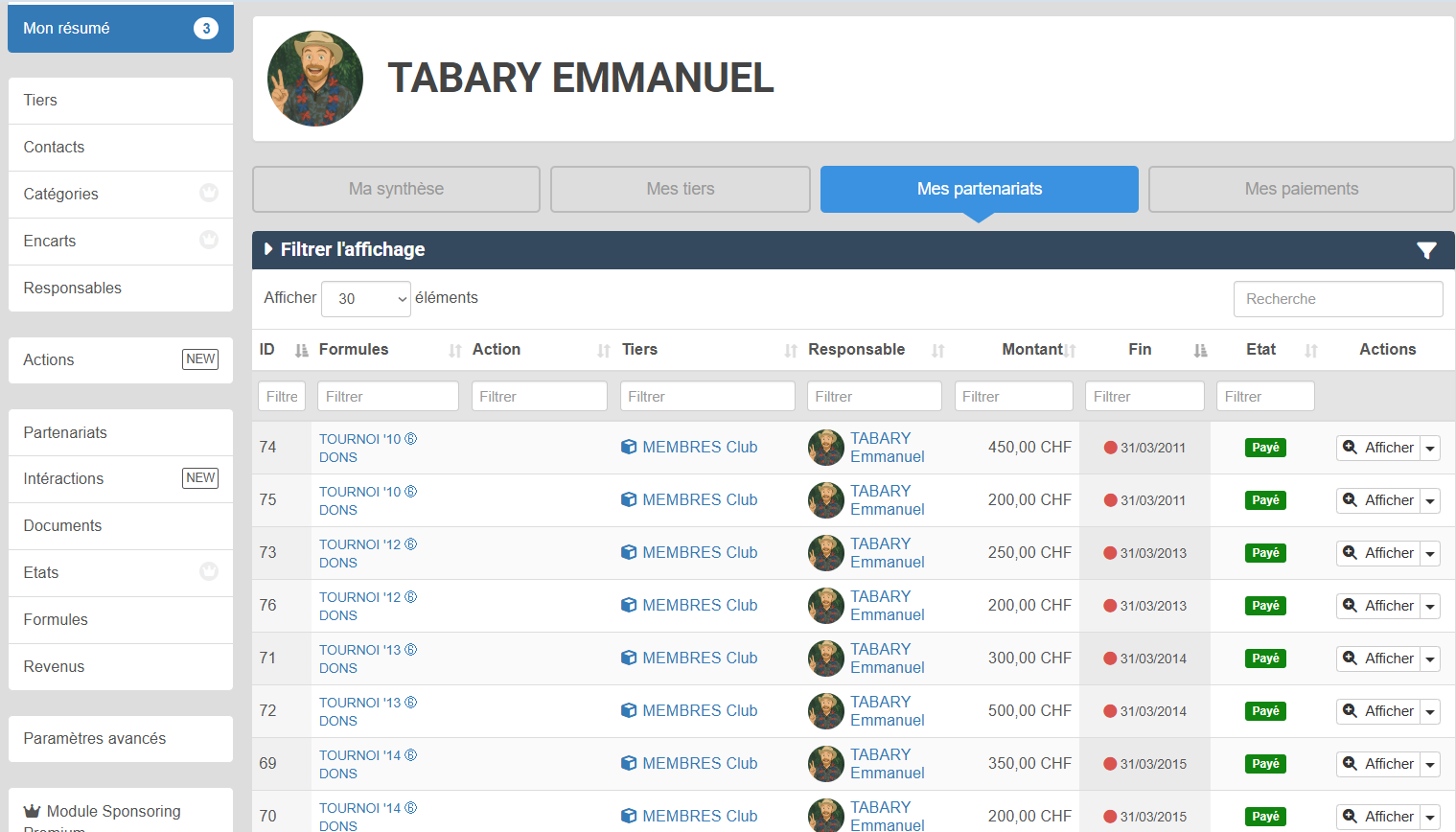Image resolution: width=1456 pixels, height=832 pixels.
Task: Click the red status dot in row 71
Action: [1110, 659]
